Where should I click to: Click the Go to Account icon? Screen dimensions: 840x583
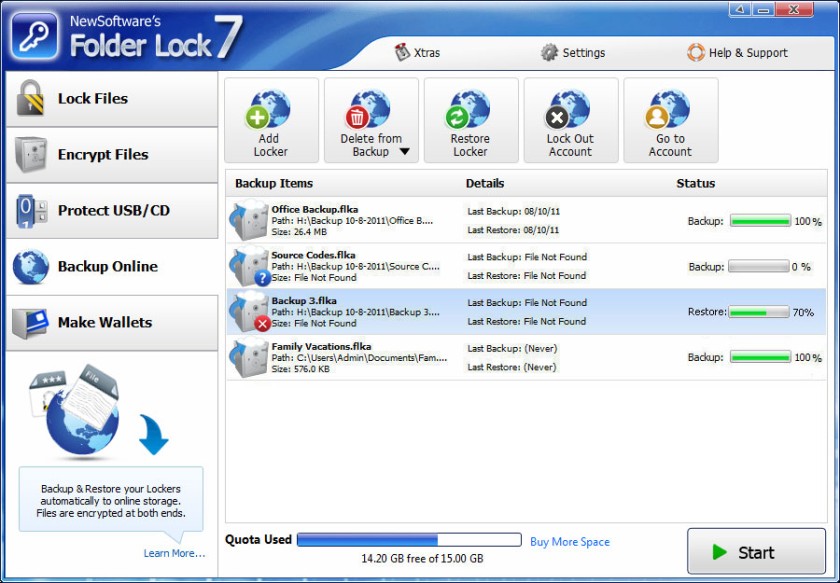click(667, 109)
